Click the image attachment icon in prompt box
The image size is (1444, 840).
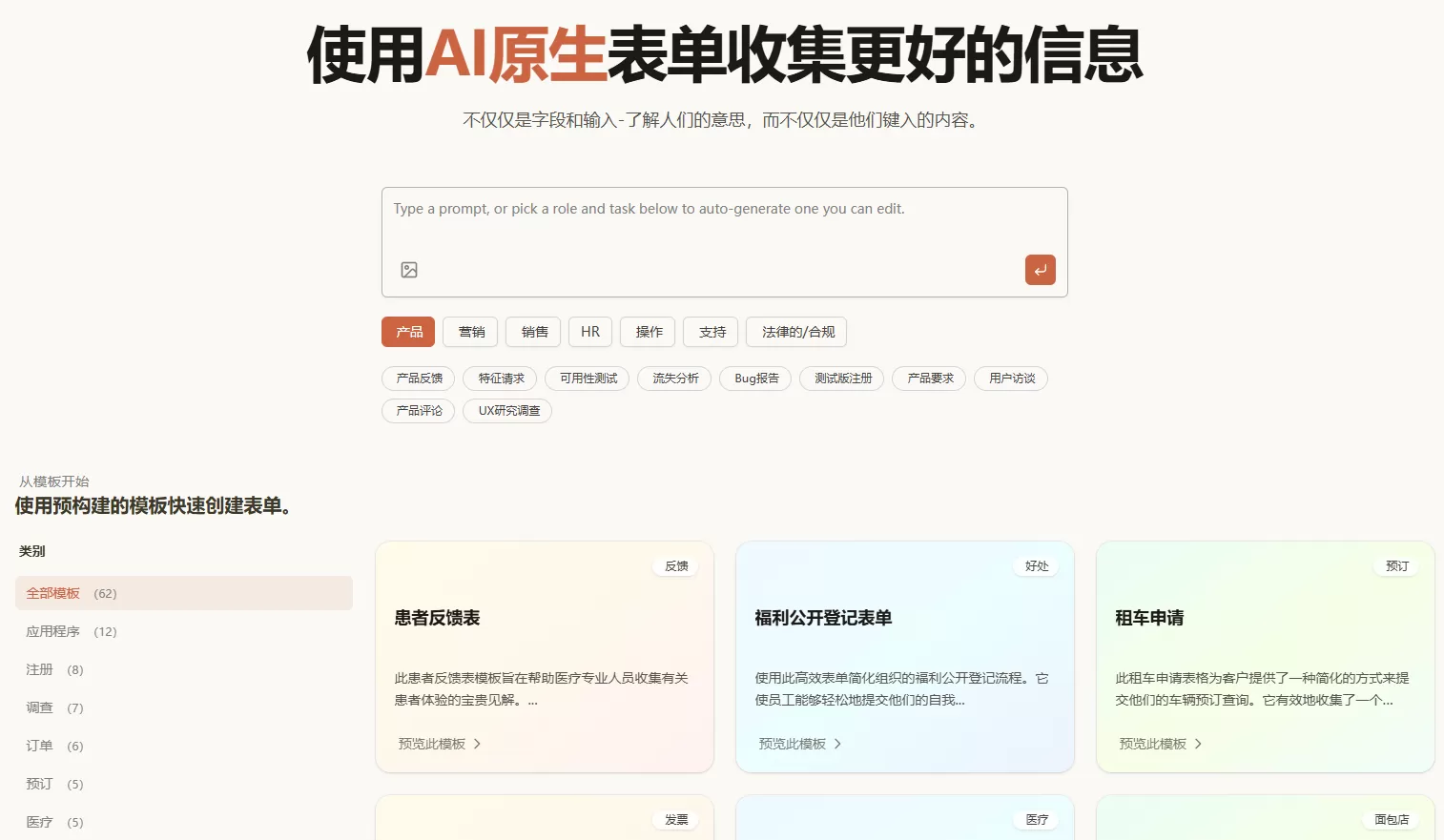[x=408, y=270]
